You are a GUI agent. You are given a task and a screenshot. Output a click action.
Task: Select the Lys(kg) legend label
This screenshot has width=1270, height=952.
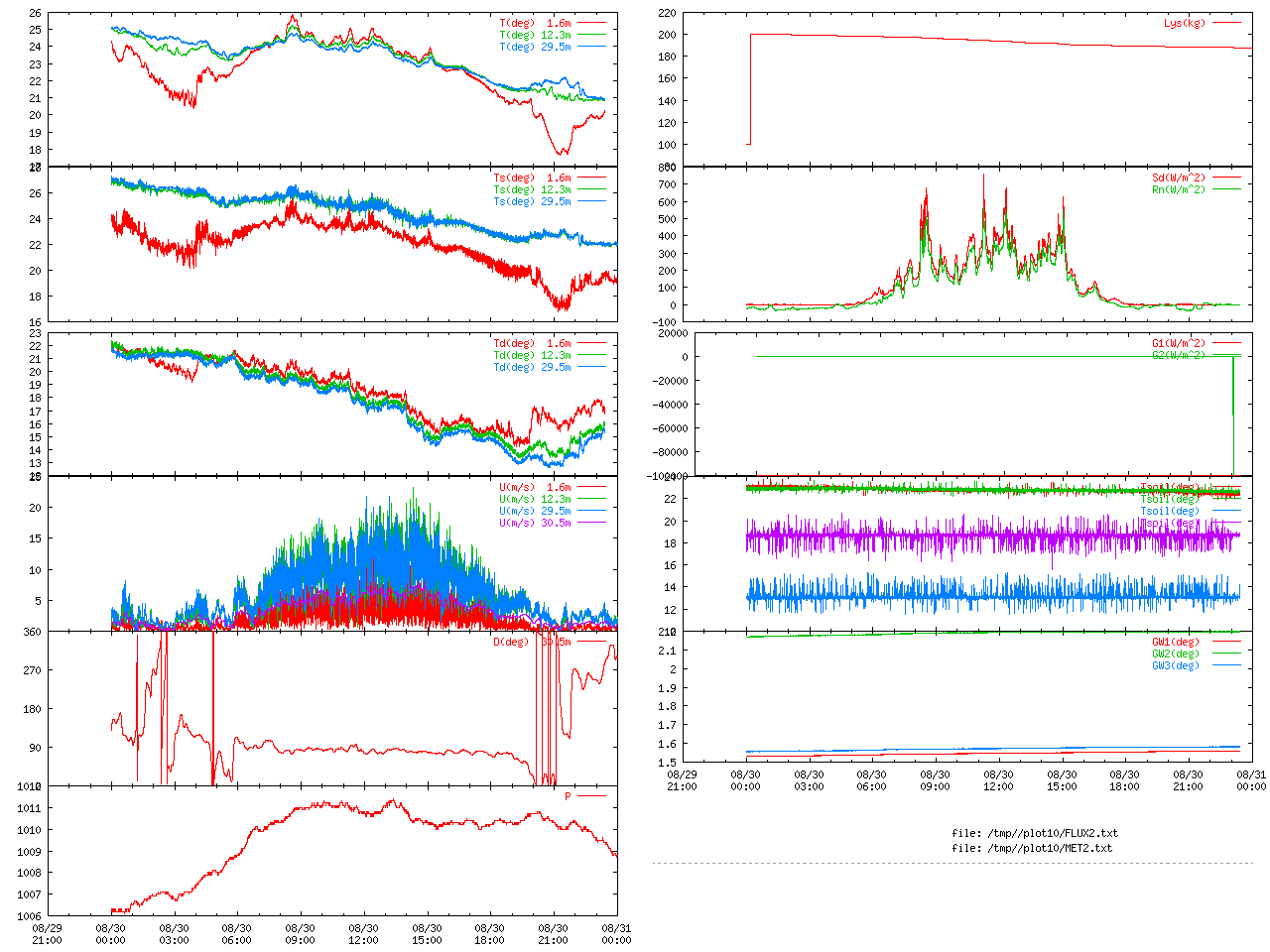pos(1185,23)
